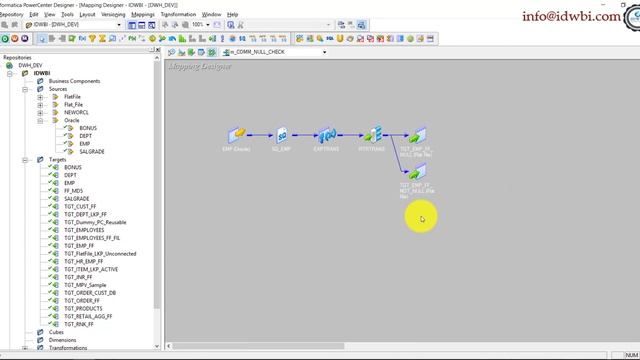The image size is (640, 360).
Task: Click the IDWBI folder icon in navigator
Action: point(25,73)
